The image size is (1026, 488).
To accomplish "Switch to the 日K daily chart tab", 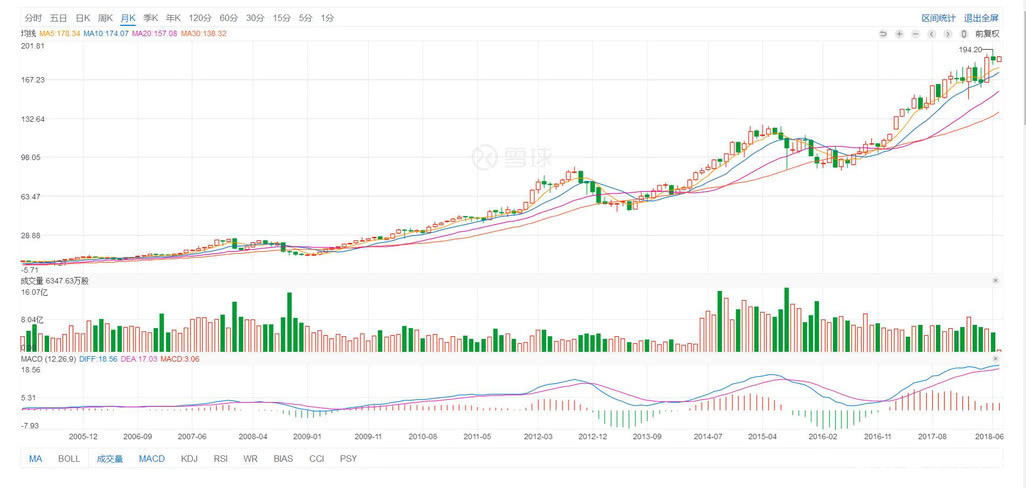I will pos(83,18).
